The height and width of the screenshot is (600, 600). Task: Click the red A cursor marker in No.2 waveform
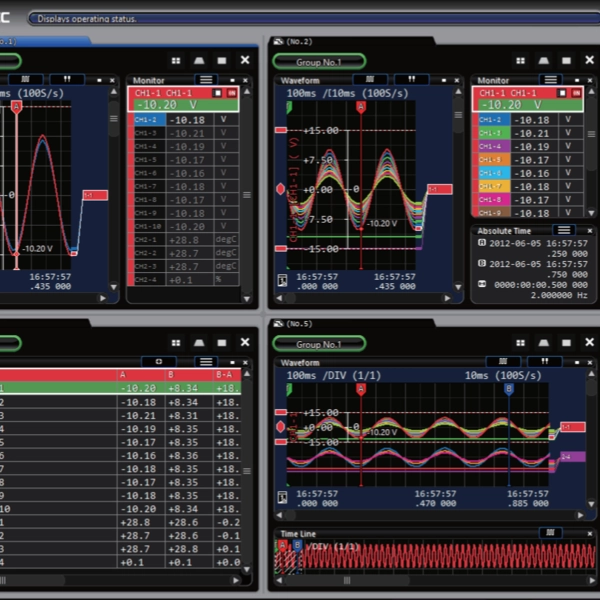coord(361,106)
